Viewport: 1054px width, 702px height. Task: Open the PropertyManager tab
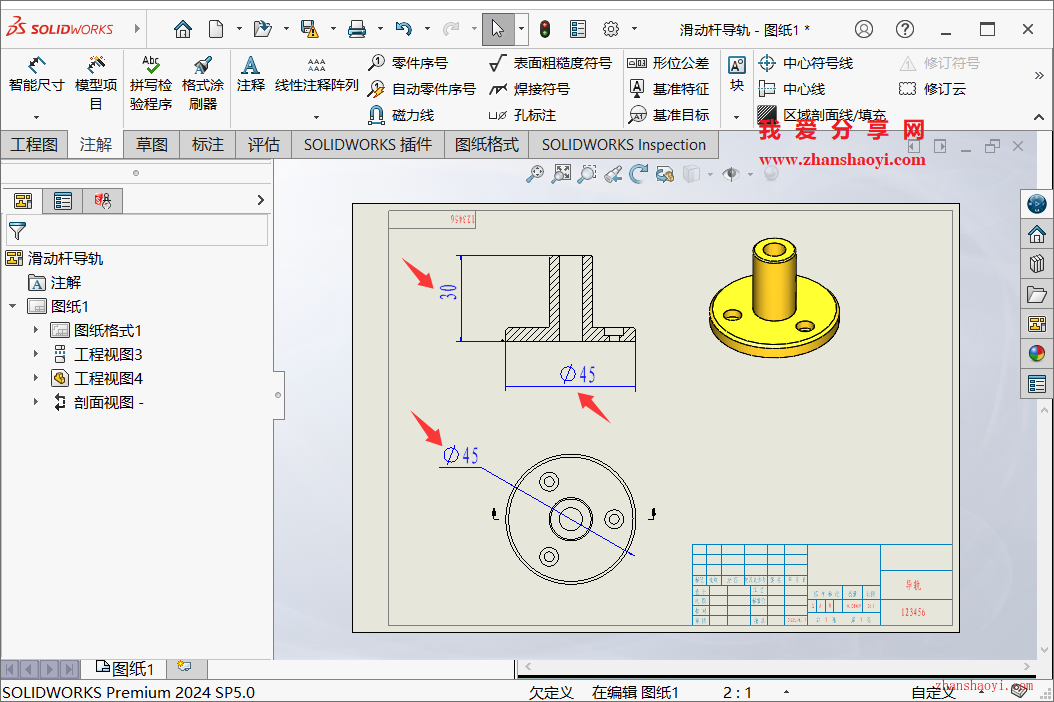(x=63, y=200)
